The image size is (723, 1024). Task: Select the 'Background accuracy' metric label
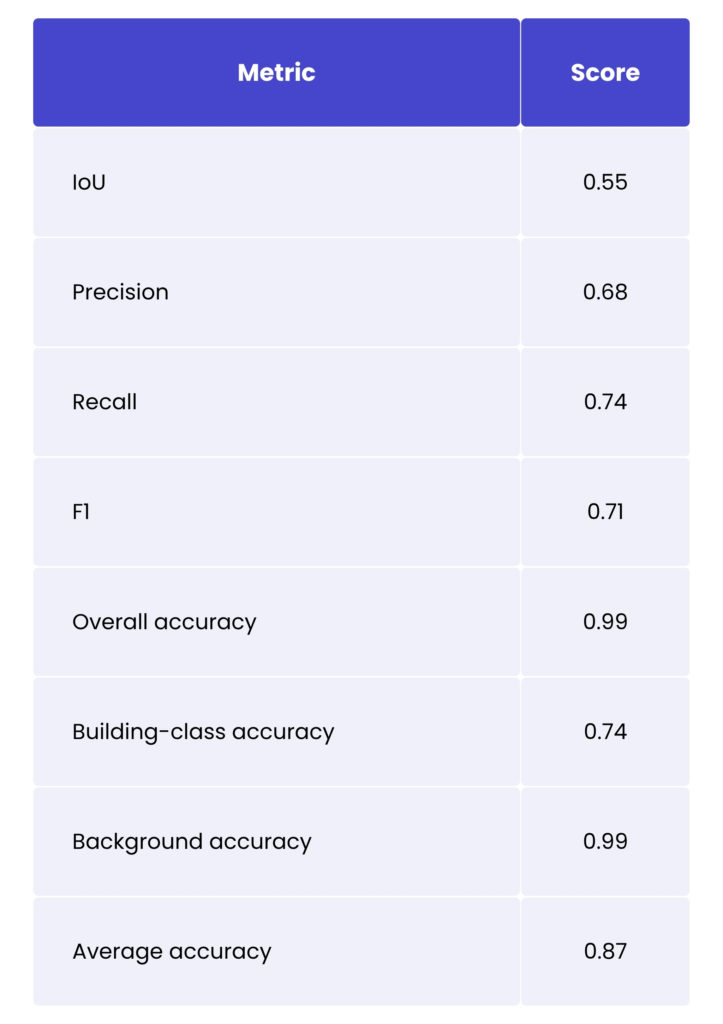click(191, 842)
